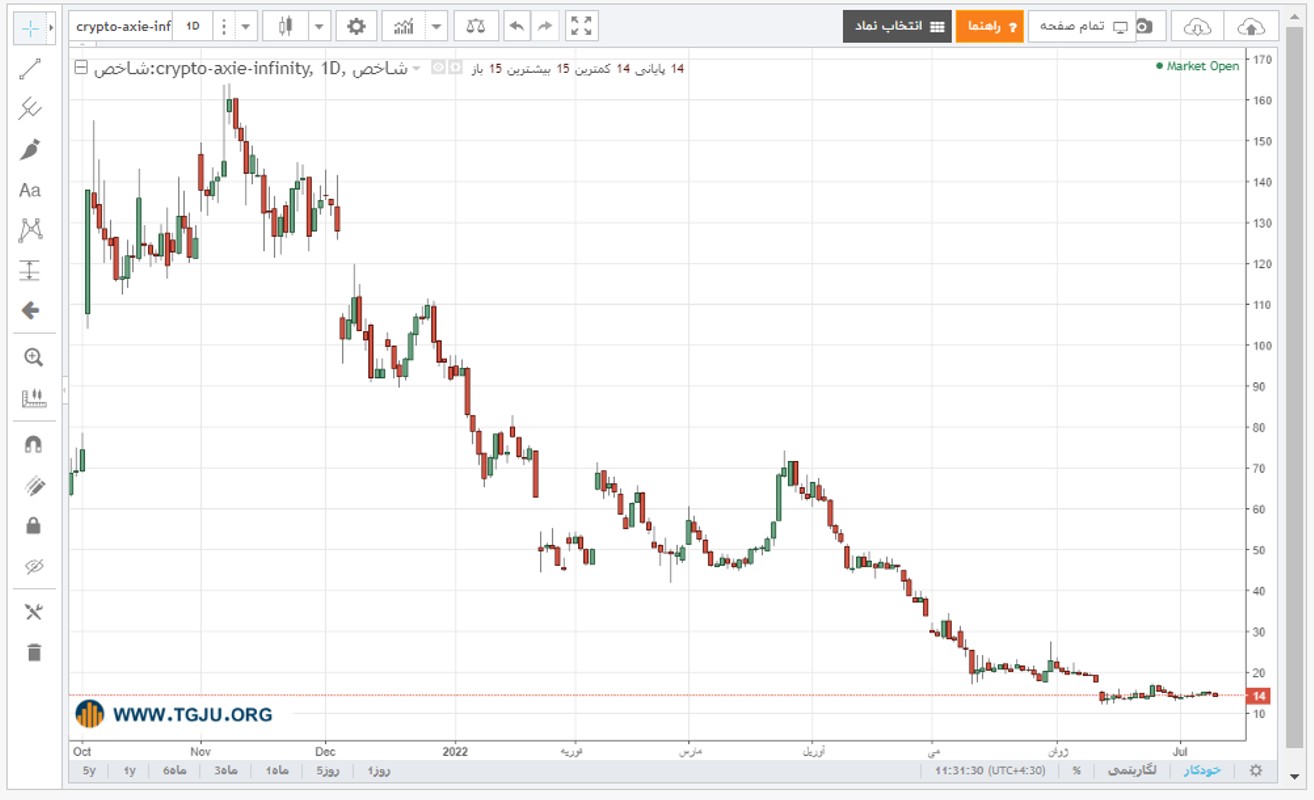Open the candlestick chart style selector

tap(286, 27)
